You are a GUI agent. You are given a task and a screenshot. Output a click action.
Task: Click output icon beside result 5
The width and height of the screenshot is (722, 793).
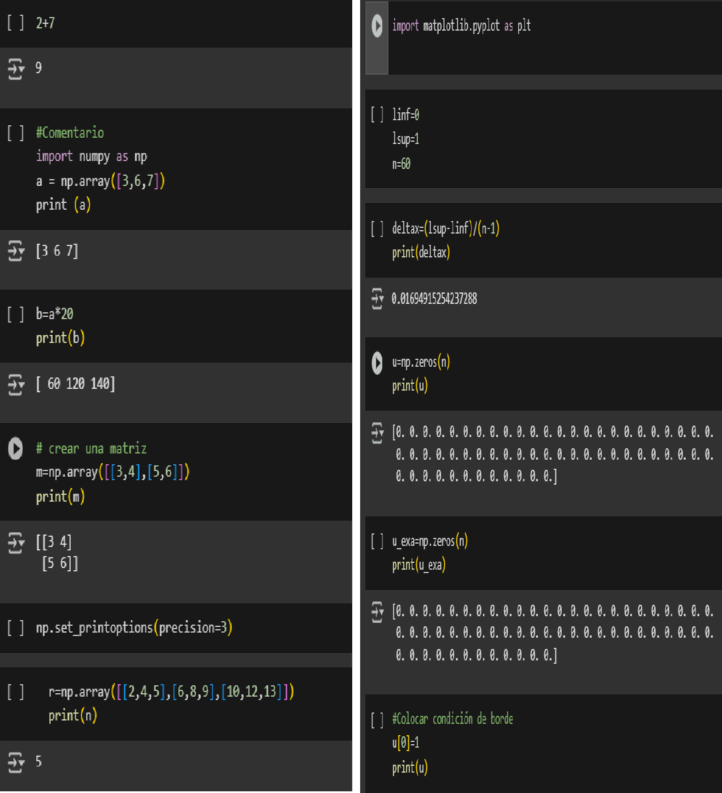[16, 762]
